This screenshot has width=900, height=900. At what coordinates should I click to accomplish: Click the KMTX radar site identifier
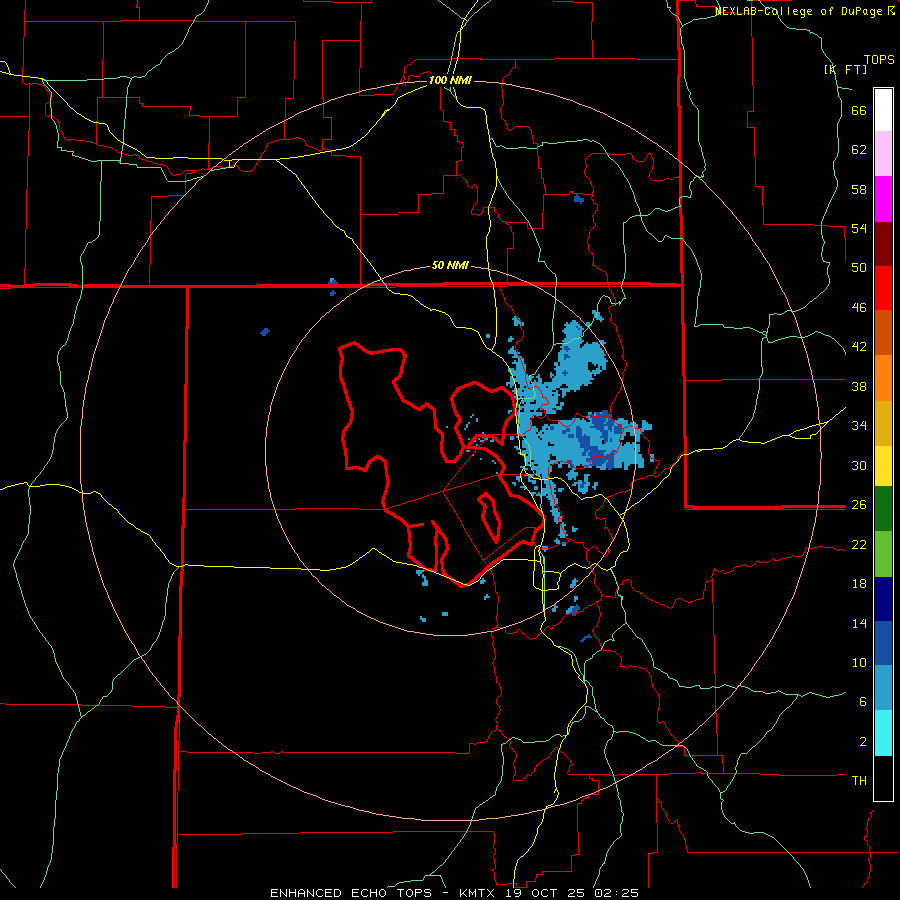pos(477,893)
